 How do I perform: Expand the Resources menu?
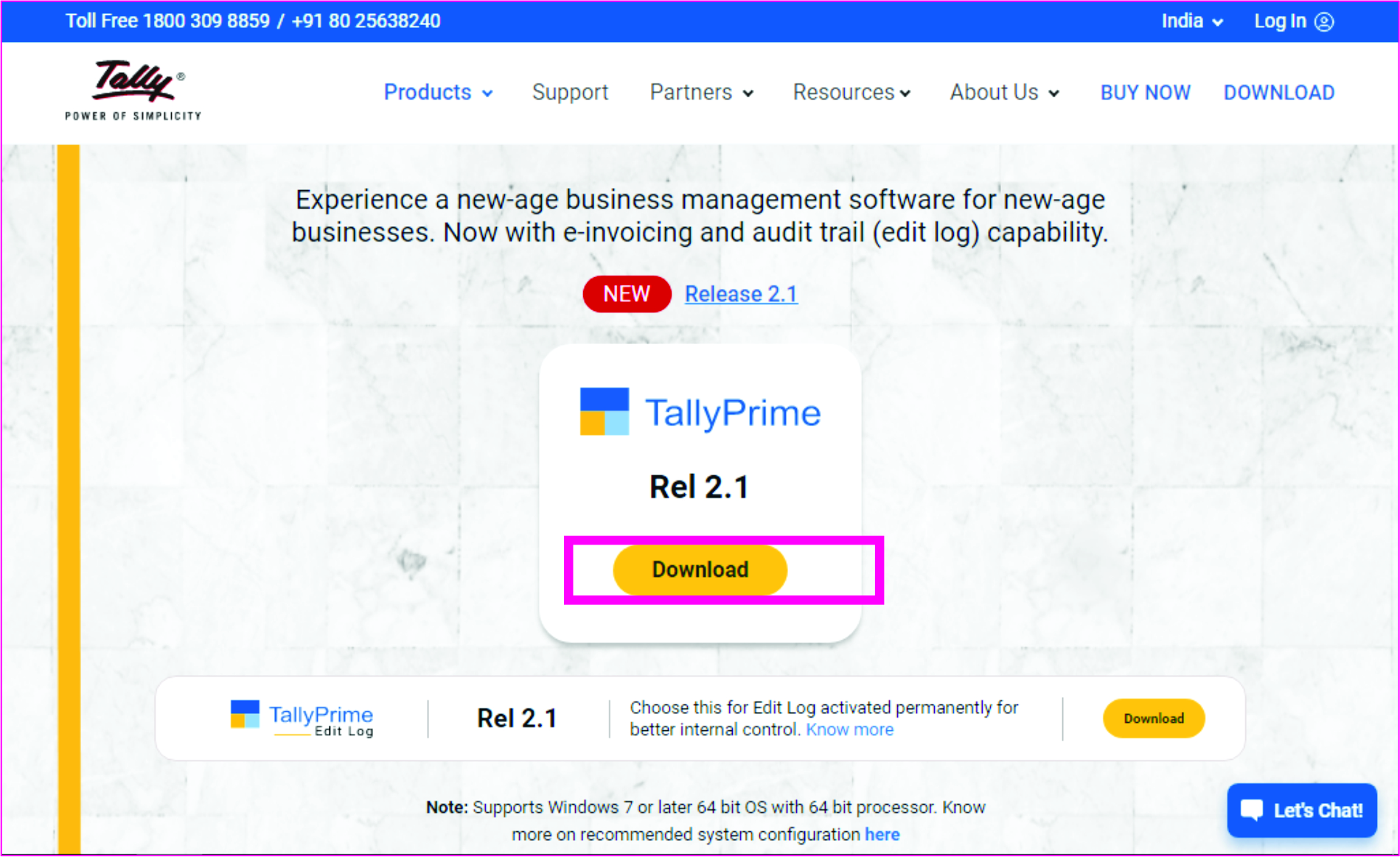pyautogui.click(x=852, y=92)
